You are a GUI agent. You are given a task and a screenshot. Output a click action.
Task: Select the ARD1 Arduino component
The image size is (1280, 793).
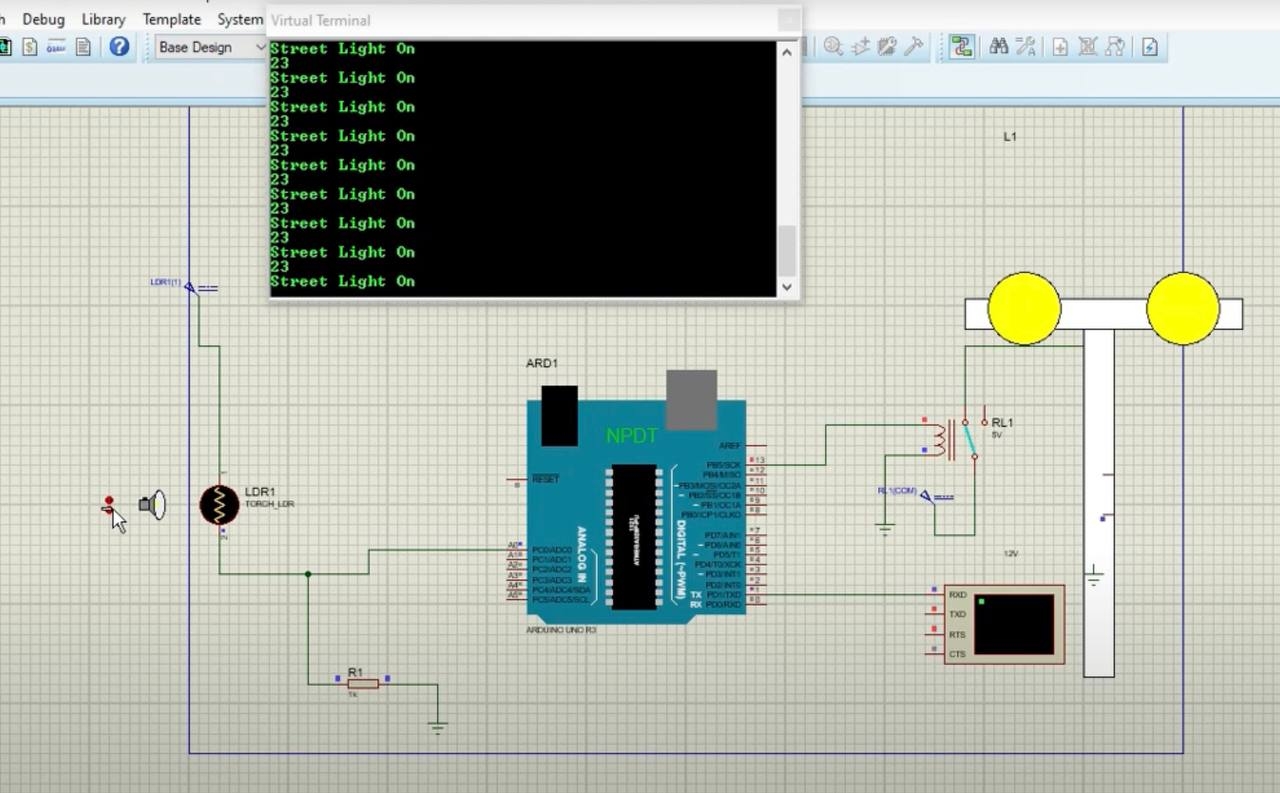[635, 500]
